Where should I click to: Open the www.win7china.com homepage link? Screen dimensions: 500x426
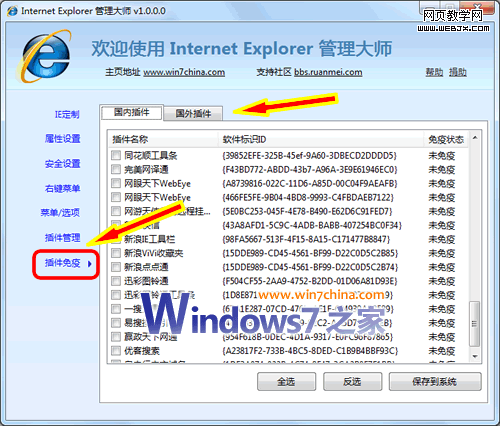tap(184, 72)
